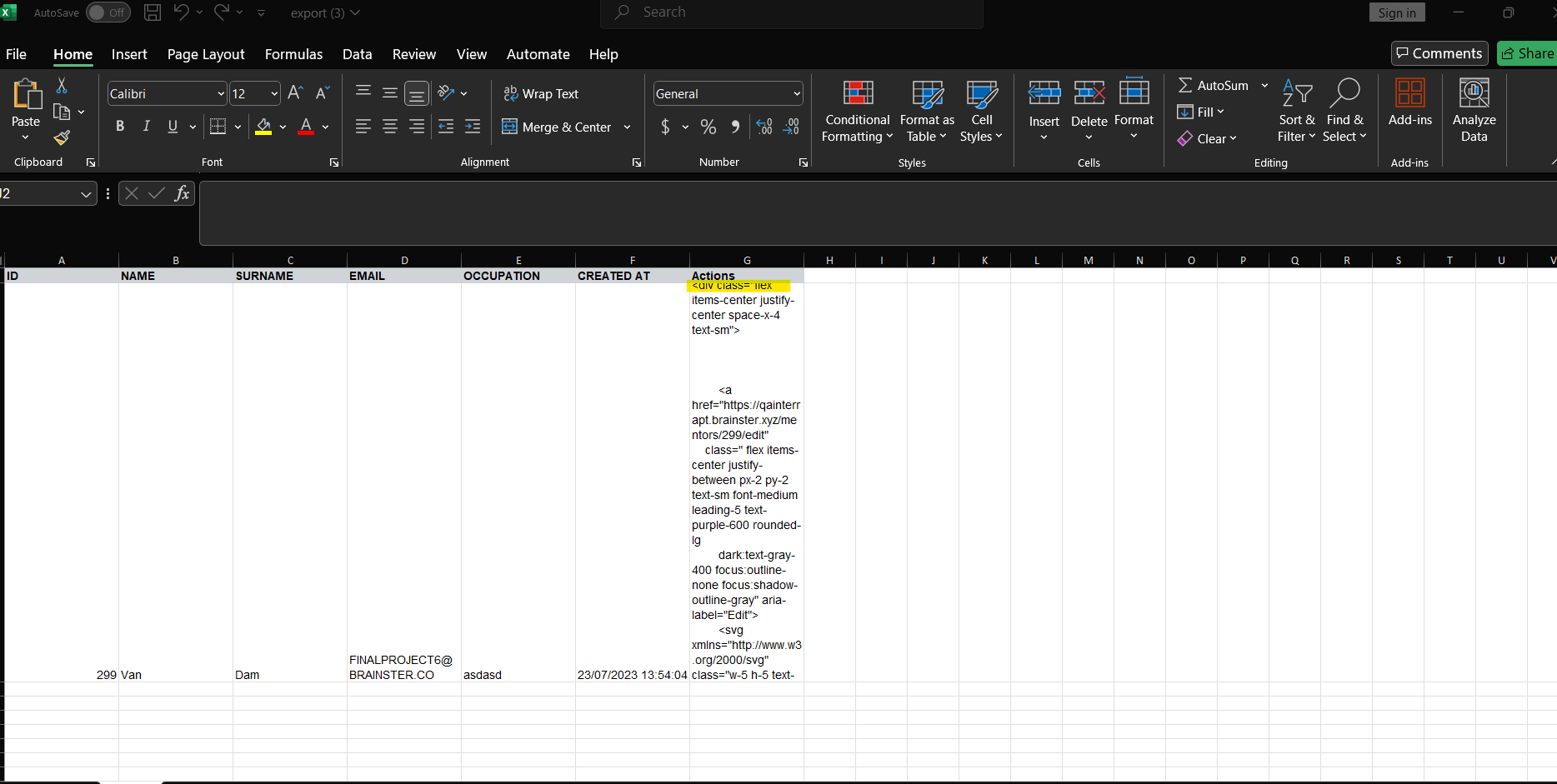
Task: Open Conditional Formatting menu
Action: point(857,112)
